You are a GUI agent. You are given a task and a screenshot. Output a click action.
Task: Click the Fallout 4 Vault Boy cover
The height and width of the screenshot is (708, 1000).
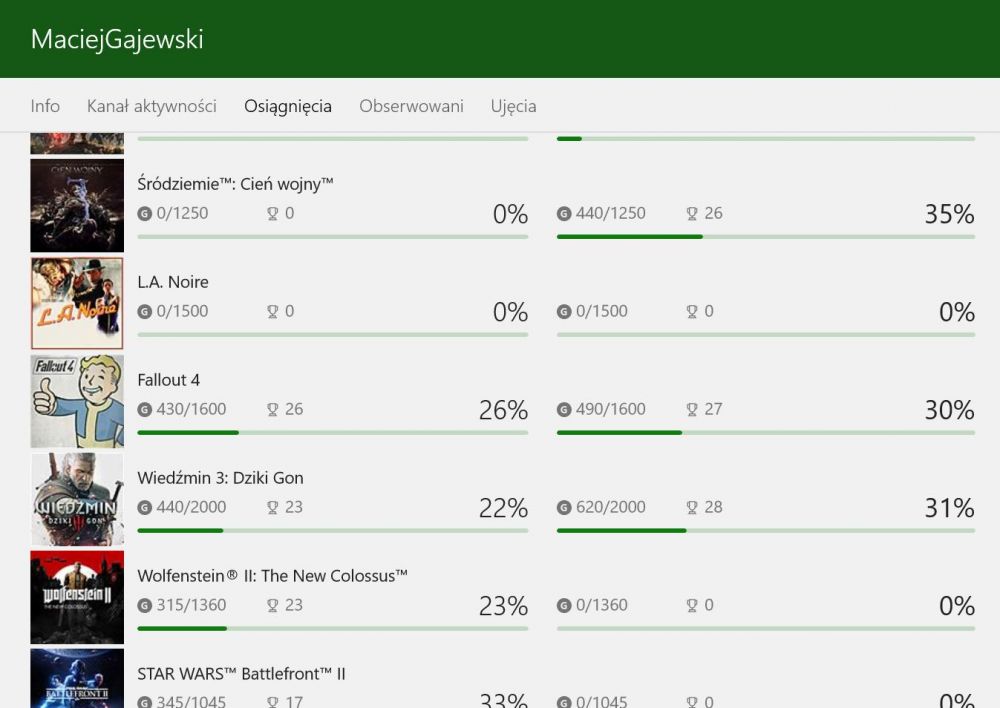tap(77, 401)
